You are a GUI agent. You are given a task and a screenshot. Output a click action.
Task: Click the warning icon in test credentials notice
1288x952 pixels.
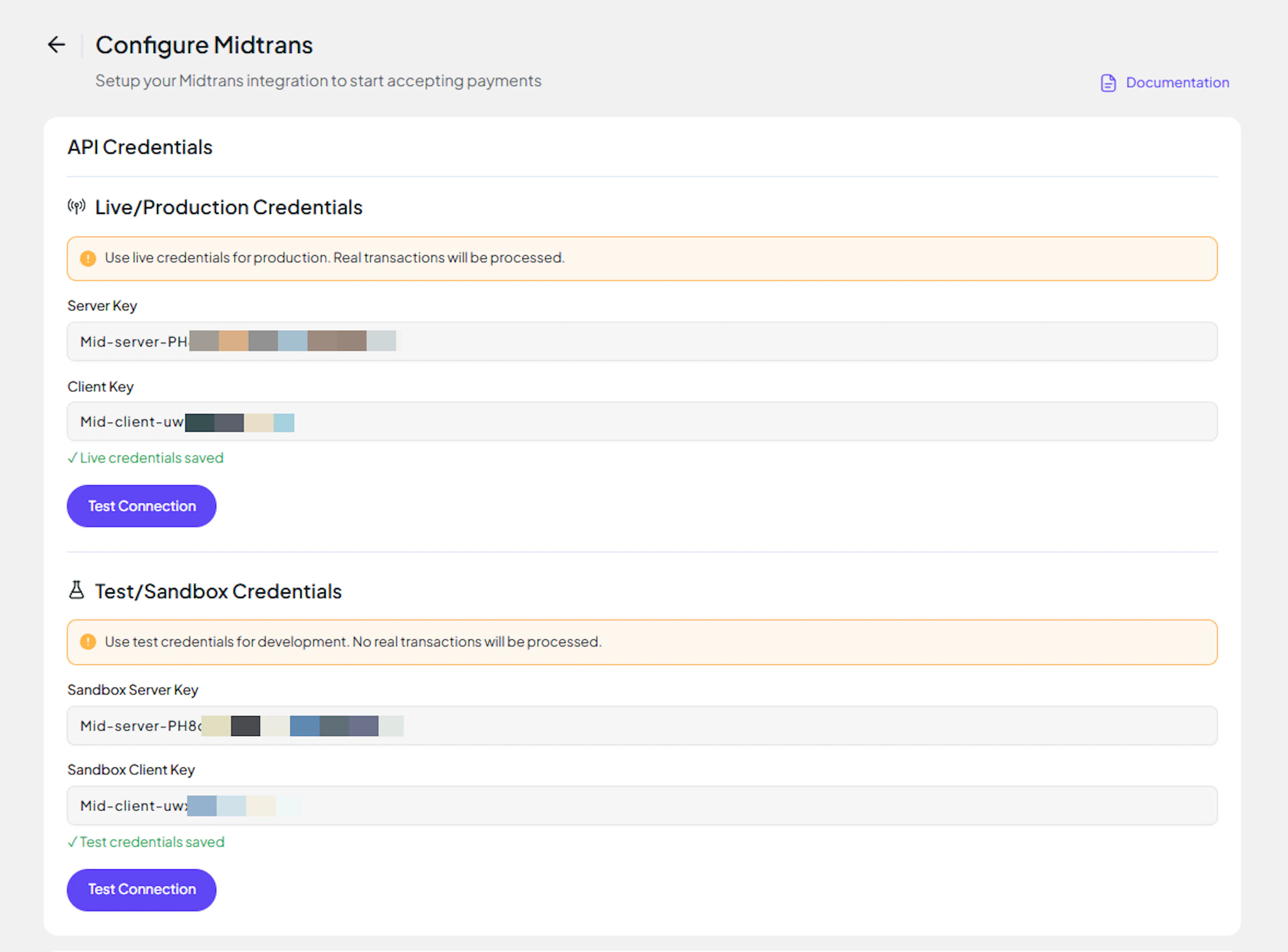[x=88, y=641]
